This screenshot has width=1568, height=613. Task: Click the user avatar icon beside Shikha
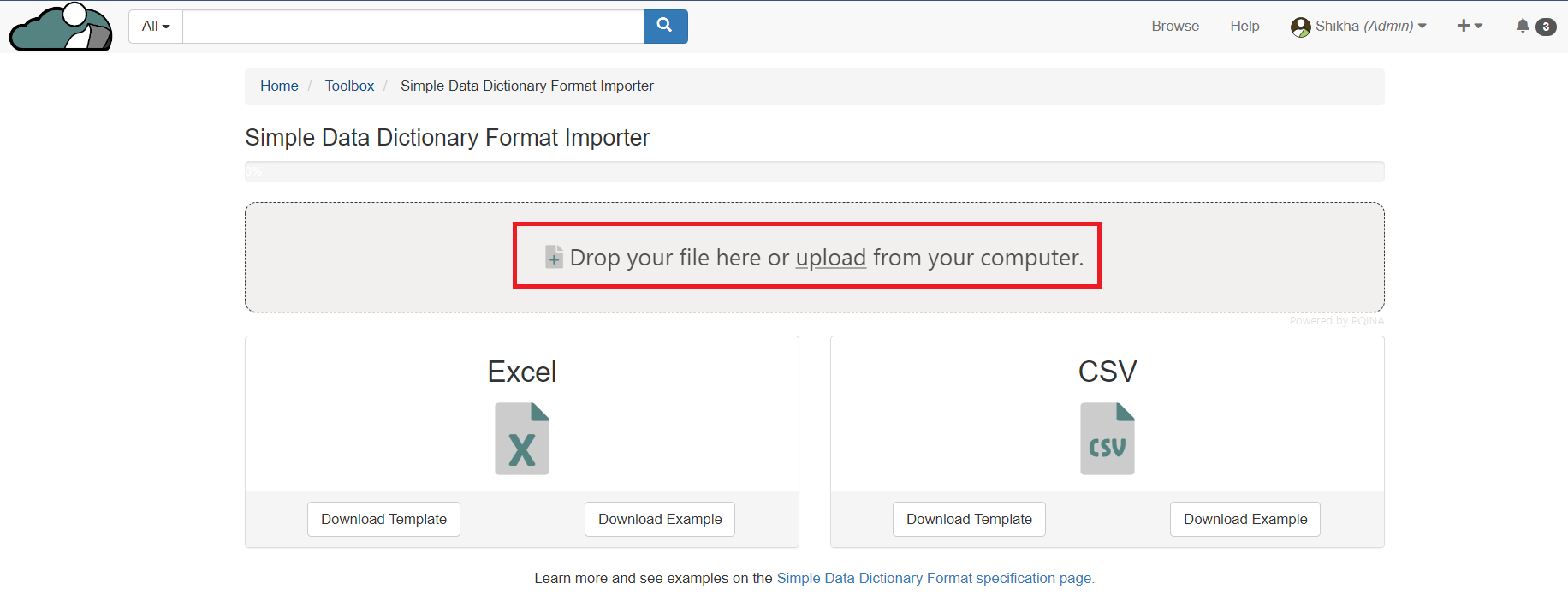(1300, 27)
